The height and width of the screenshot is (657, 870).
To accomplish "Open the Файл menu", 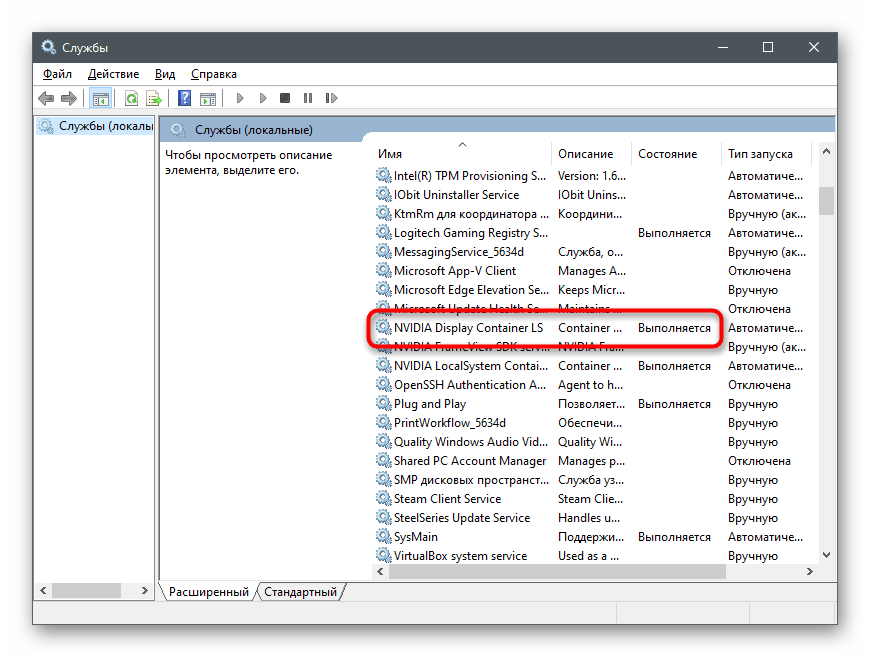I will [x=57, y=74].
